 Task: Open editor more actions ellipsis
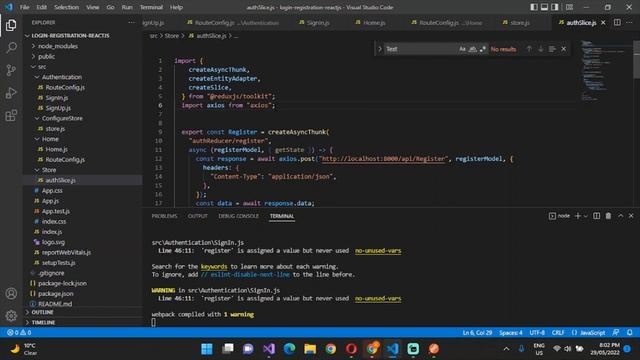pos(629,22)
